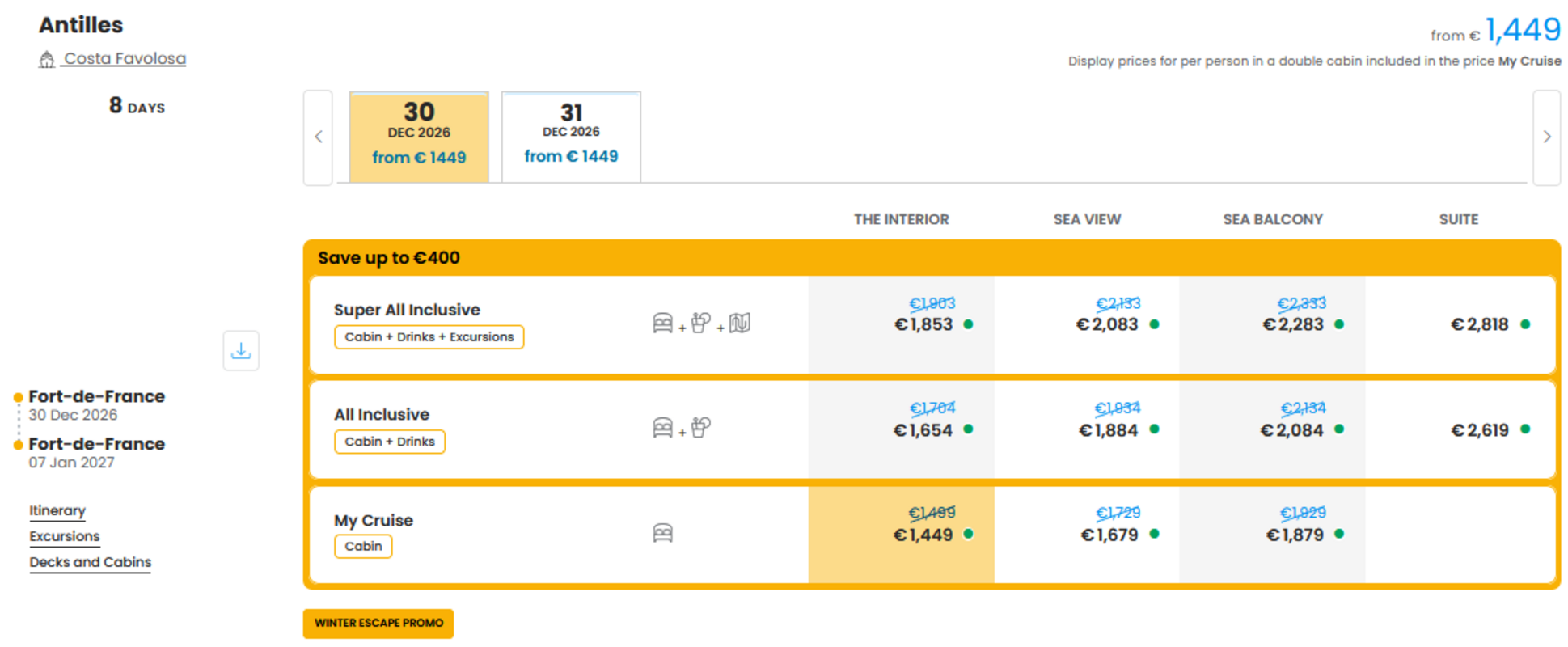Click the cabin bed icon in My Cruise row

(x=663, y=533)
